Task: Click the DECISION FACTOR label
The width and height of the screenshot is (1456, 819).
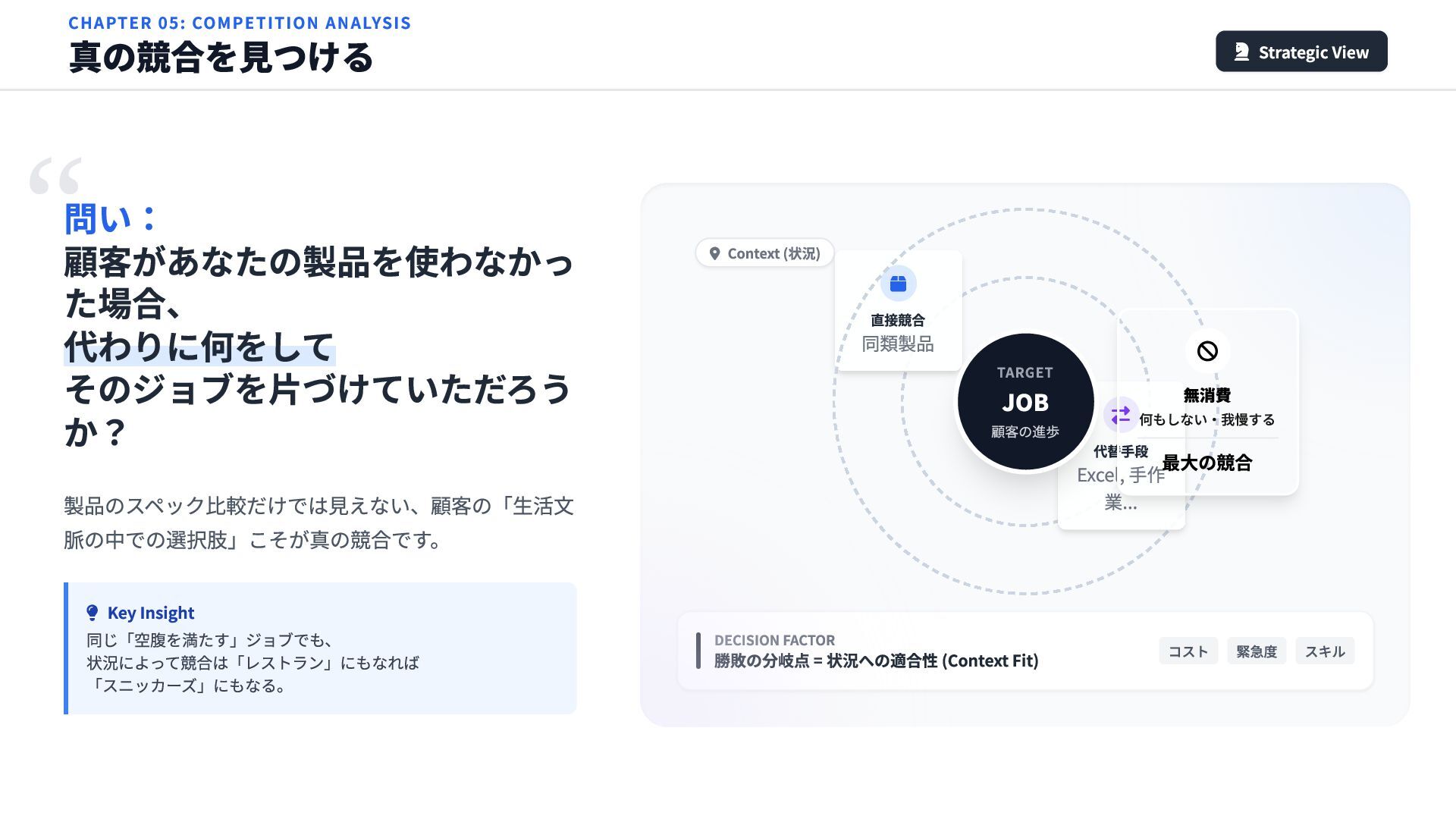Action: pyautogui.click(x=773, y=640)
